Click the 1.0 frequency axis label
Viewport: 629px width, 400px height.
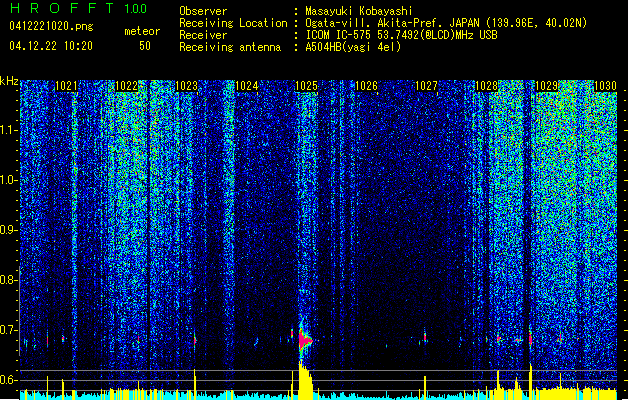point(9,180)
